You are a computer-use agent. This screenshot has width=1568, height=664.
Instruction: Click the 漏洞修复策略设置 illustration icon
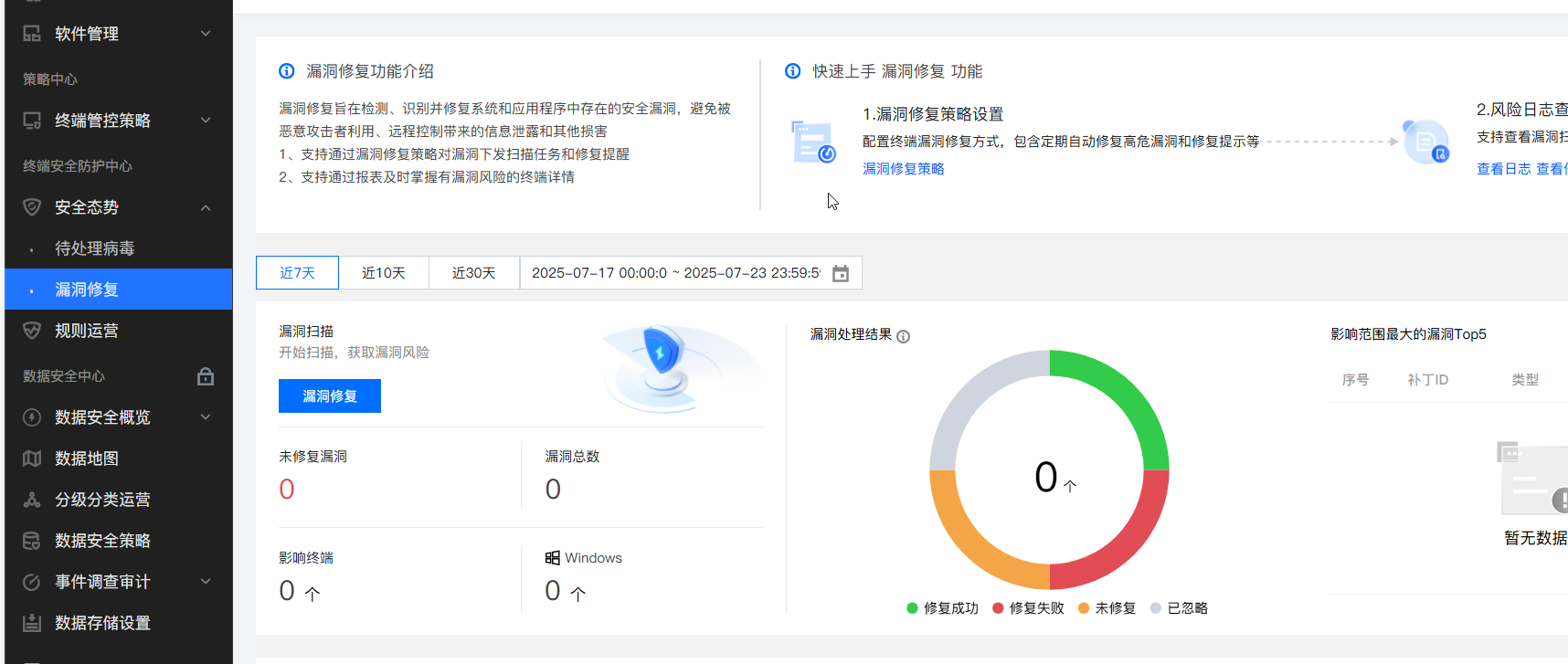coord(813,142)
